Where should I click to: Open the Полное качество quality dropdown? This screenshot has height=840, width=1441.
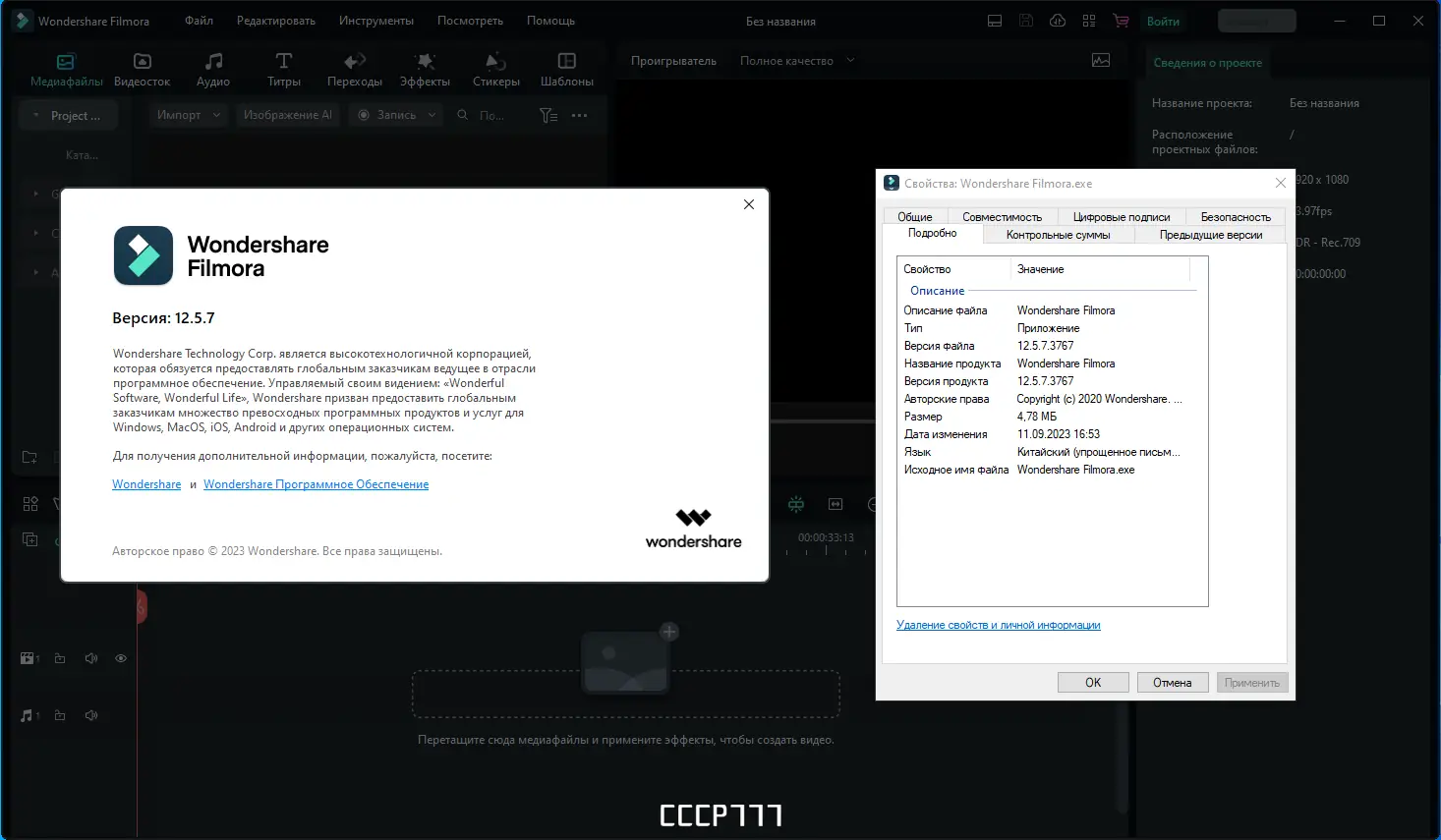point(797,61)
